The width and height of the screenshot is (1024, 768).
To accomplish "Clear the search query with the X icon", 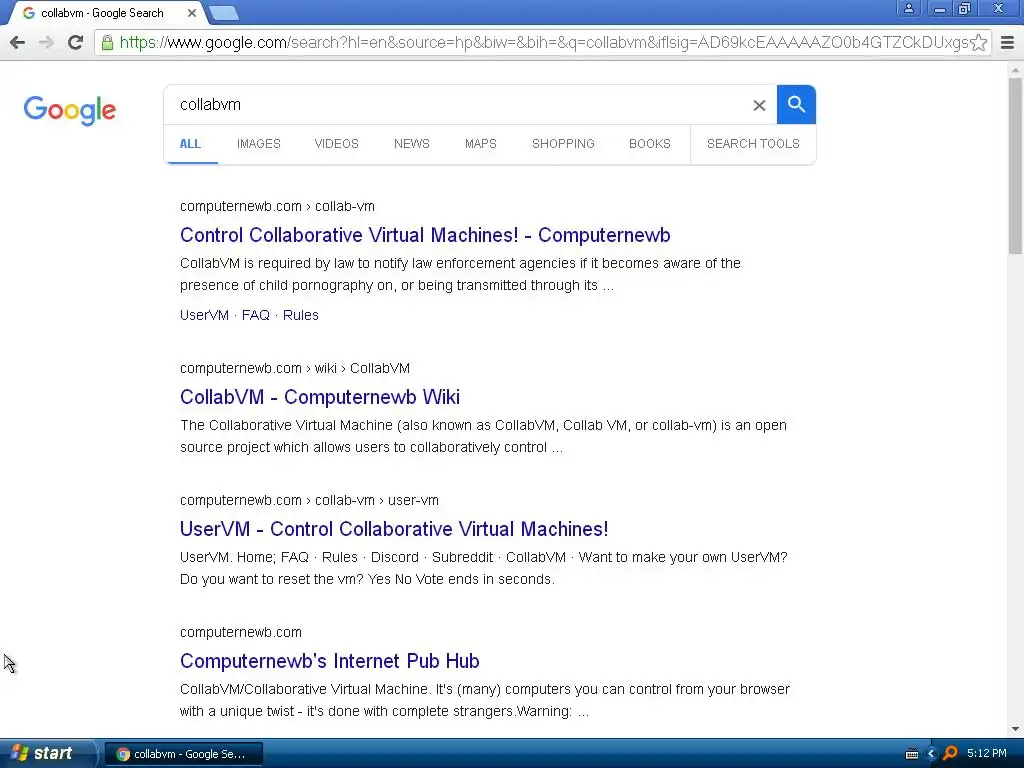I will (759, 105).
